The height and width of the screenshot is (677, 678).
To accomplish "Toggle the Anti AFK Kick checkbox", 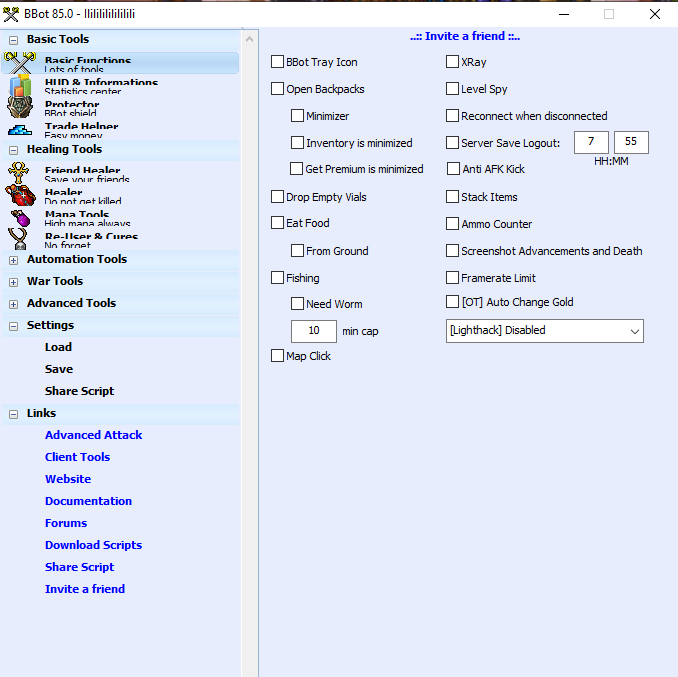I will [x=453, y=169].
